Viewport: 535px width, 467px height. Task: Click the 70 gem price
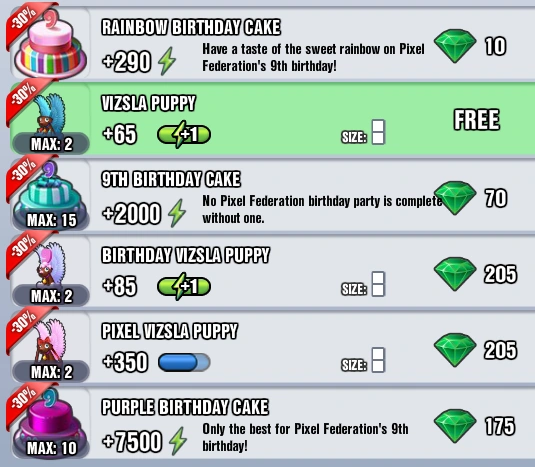[x=496, y=198]
